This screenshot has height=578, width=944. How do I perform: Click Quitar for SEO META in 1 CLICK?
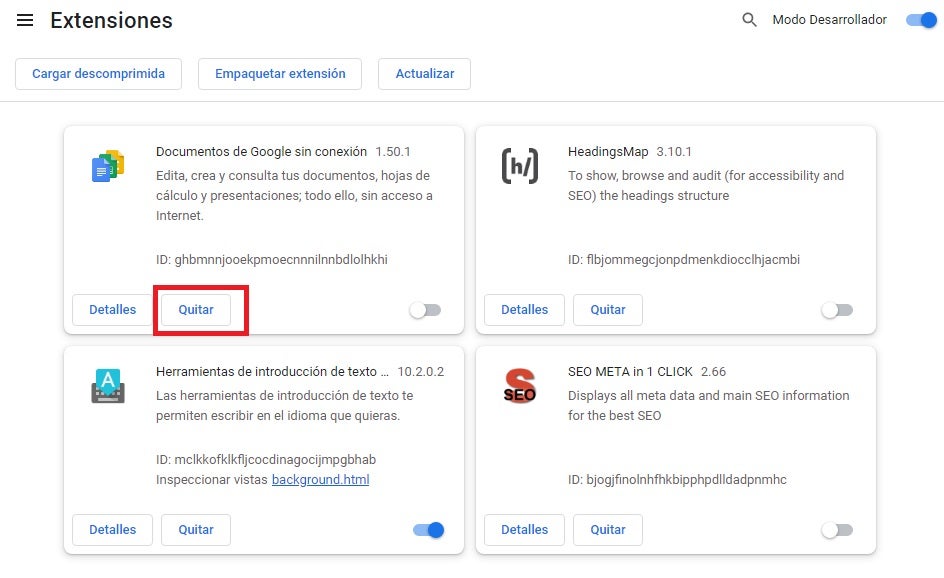608,530
